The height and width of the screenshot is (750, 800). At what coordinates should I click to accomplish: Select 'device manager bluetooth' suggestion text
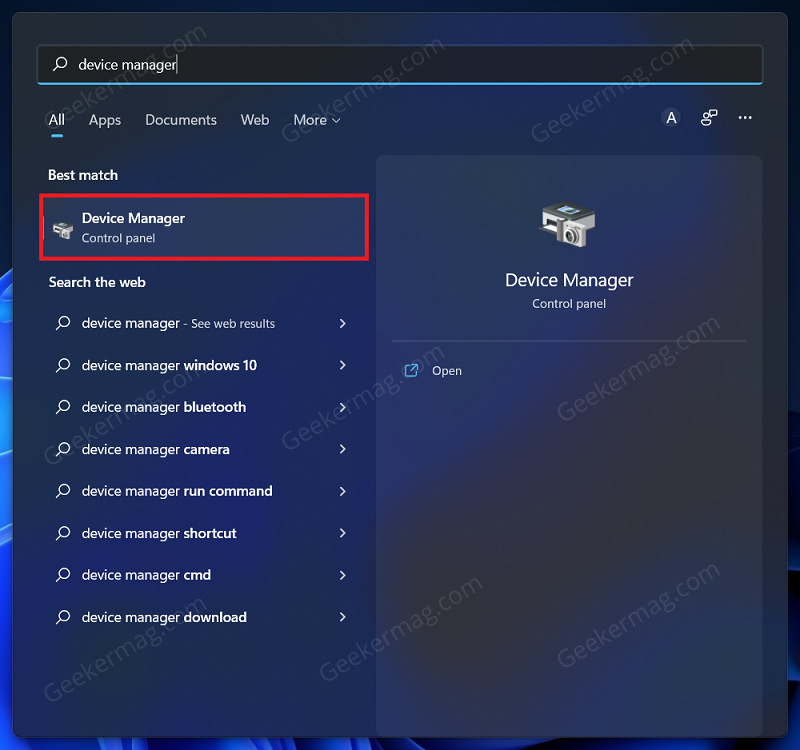tap(164, 407)
